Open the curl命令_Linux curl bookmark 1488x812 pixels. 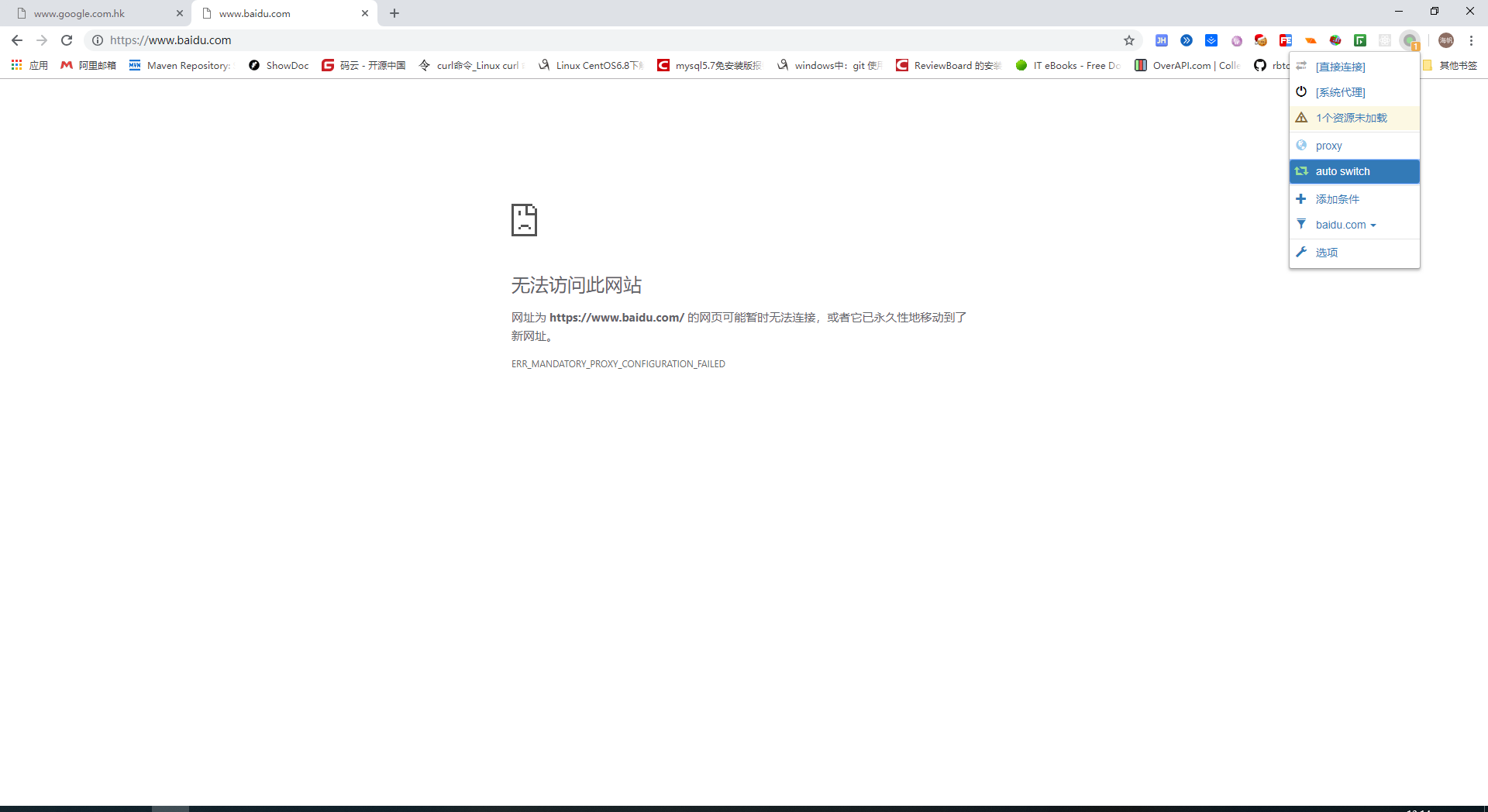471,65
